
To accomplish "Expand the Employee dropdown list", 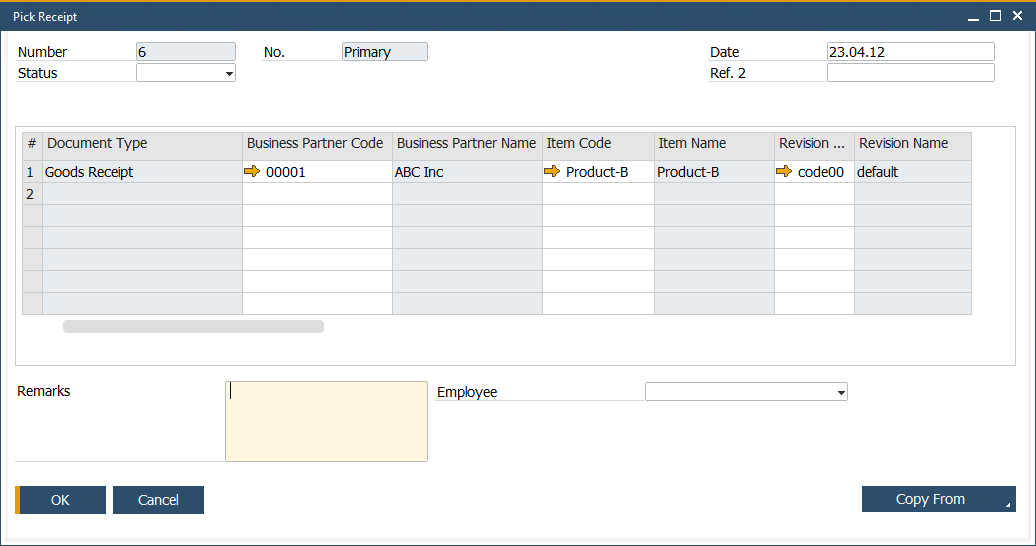I will [x=840, y=393].
